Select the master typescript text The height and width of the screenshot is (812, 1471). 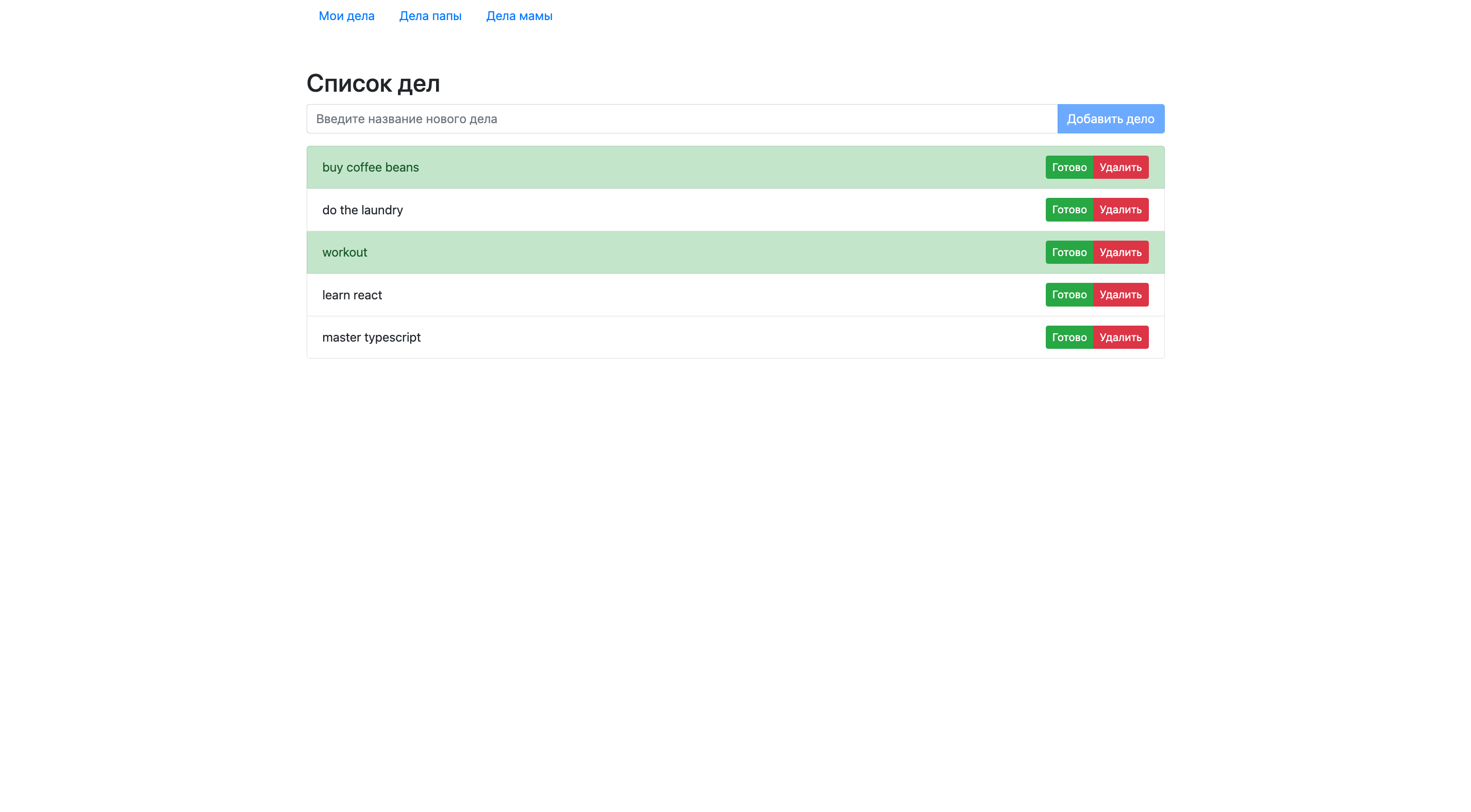click(x=371, y=337)
